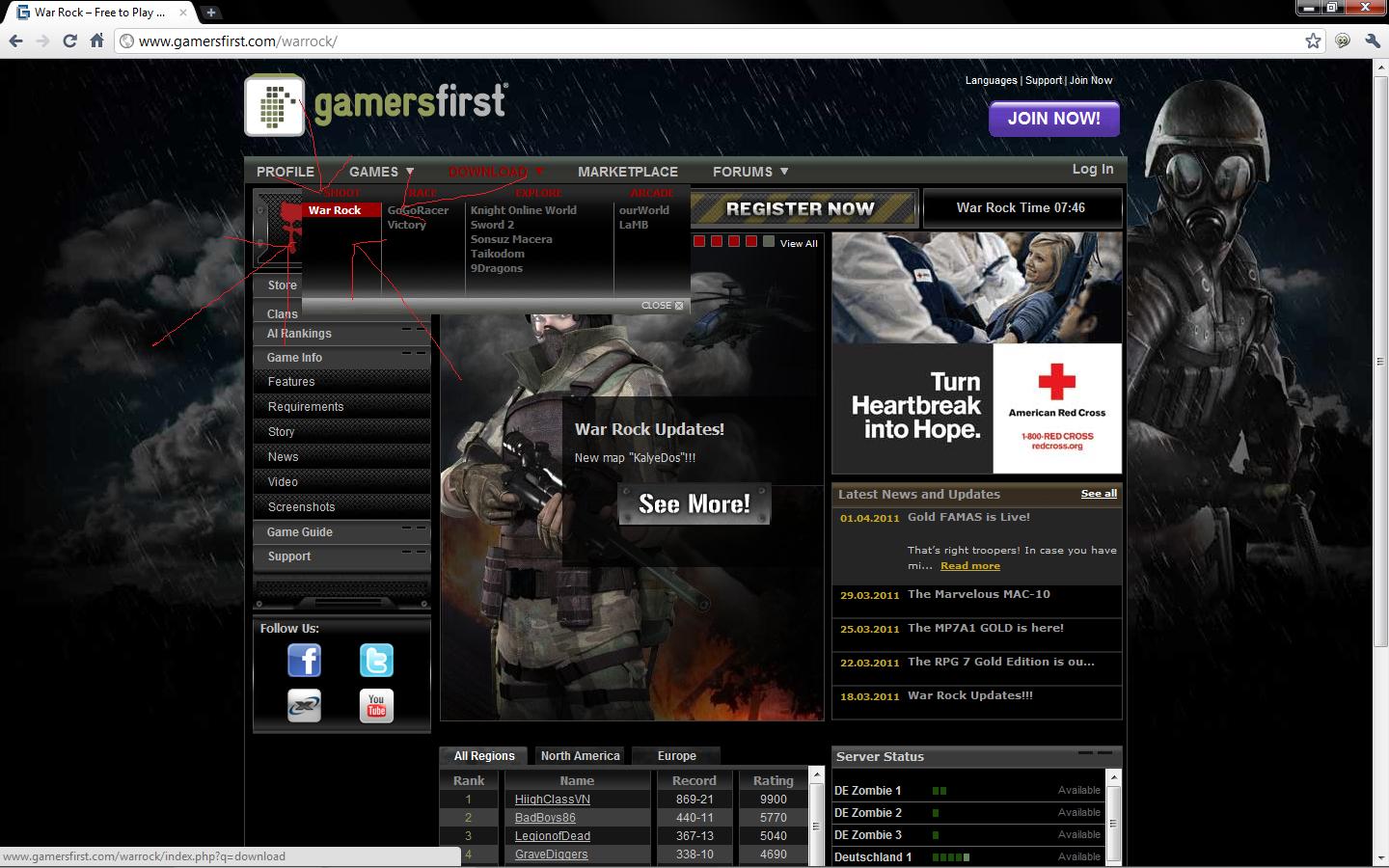Bookmark this page with the star icon
The height and width of the screenshot is (868, 1389).
(1313, 41)
